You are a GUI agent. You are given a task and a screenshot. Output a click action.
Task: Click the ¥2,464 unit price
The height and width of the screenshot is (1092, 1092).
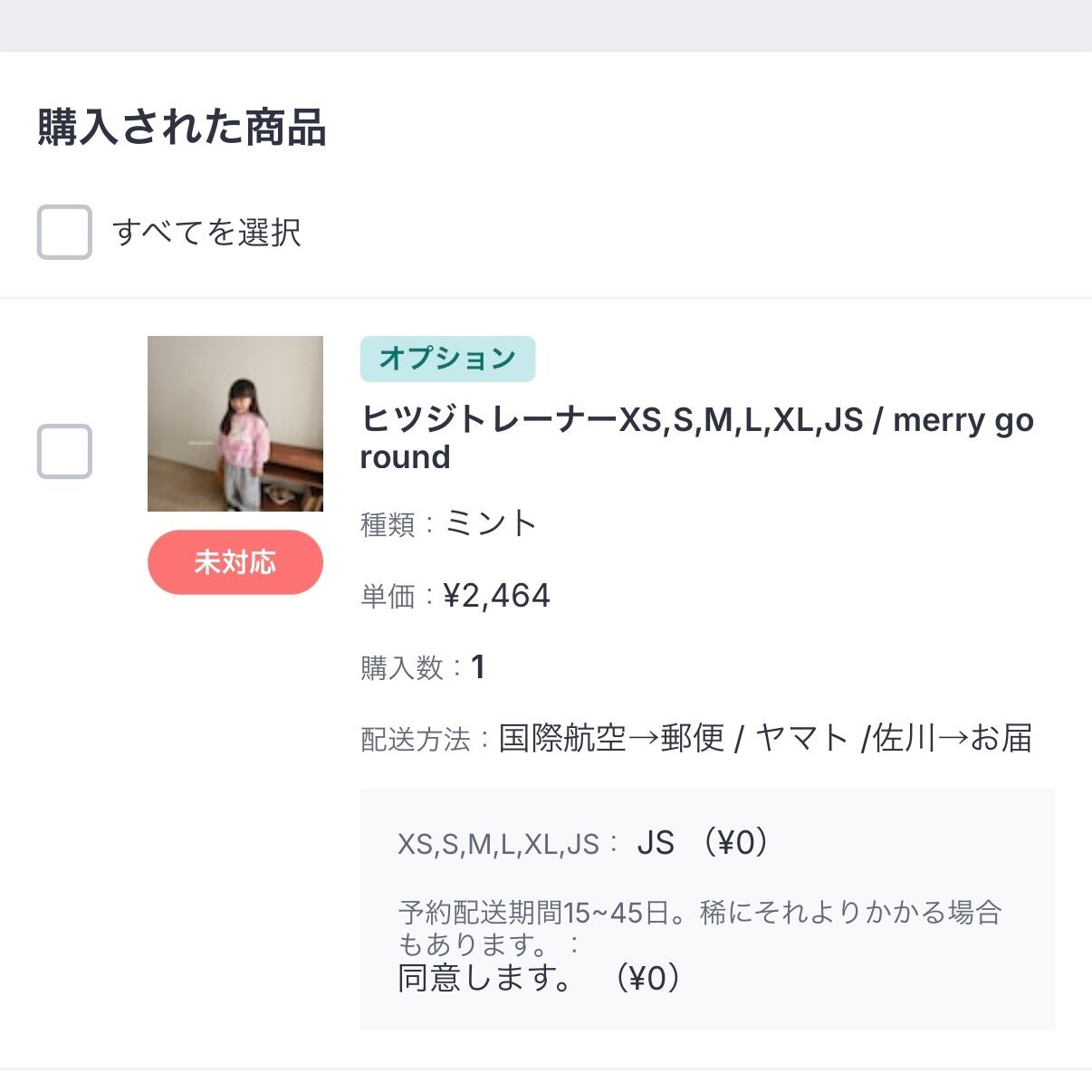click(x=497, y=596)
